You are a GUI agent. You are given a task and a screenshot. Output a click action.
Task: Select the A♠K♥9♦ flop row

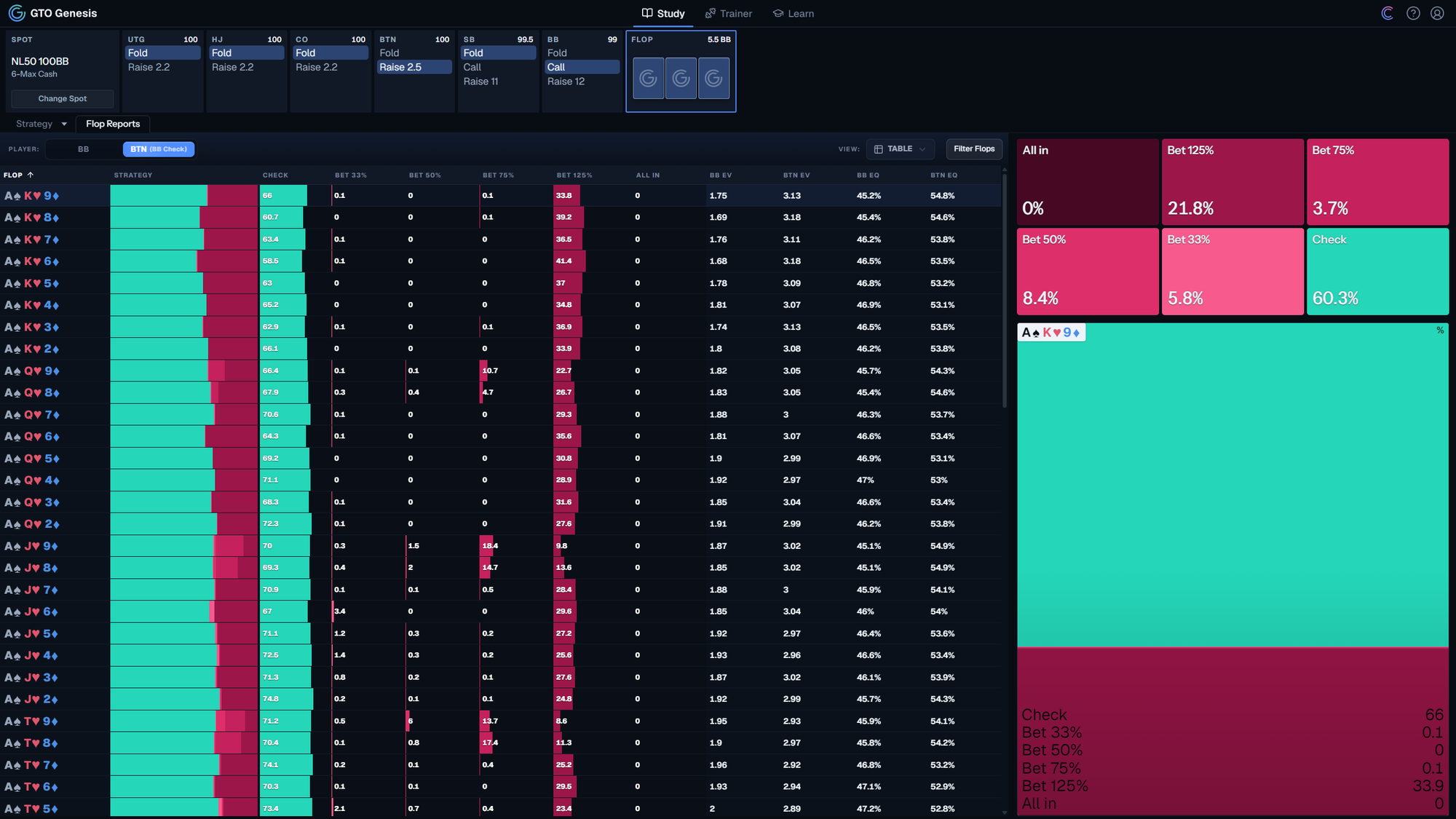[x=501, y=196]
